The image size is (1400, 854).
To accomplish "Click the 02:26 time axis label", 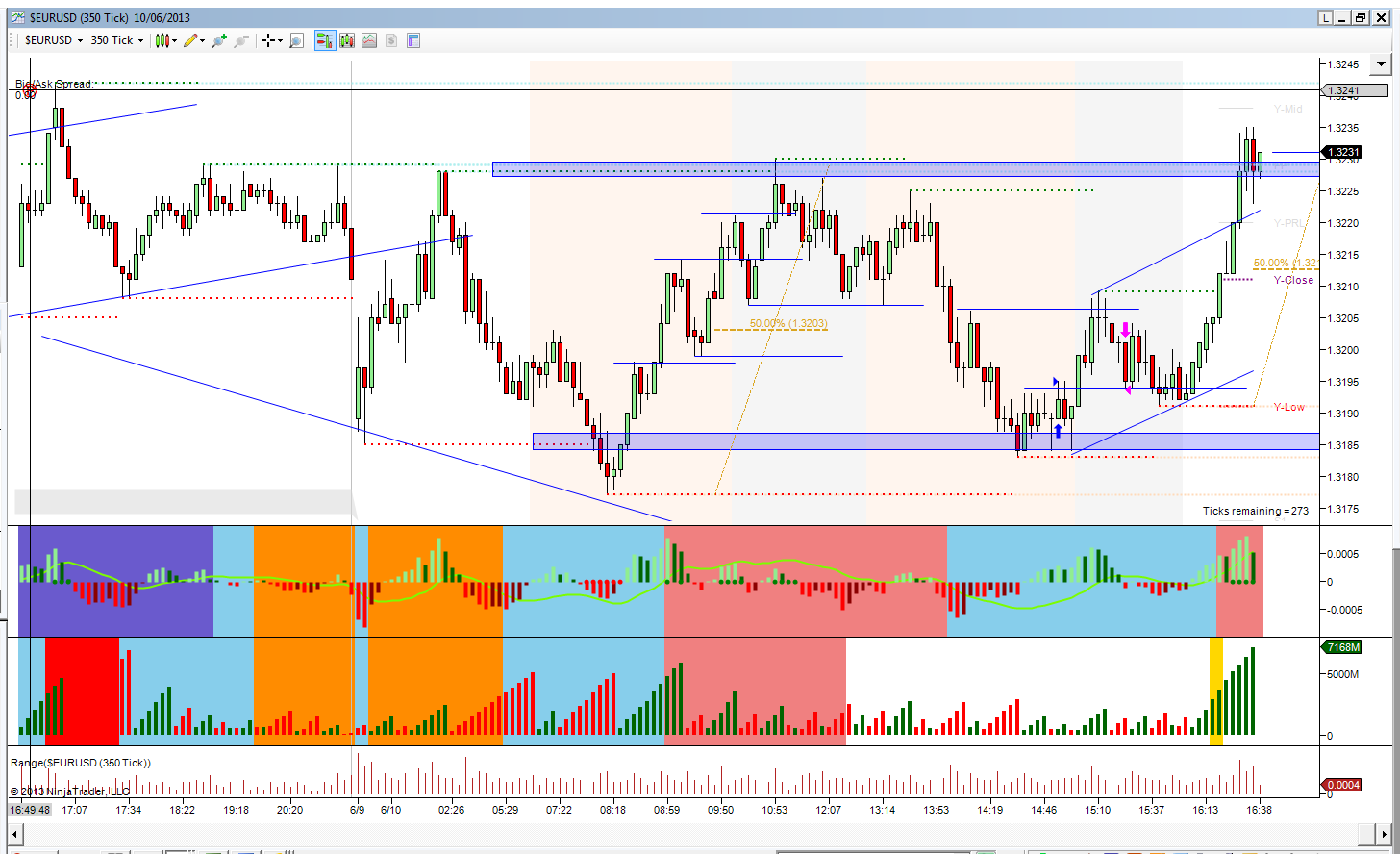I will (451, 810).
